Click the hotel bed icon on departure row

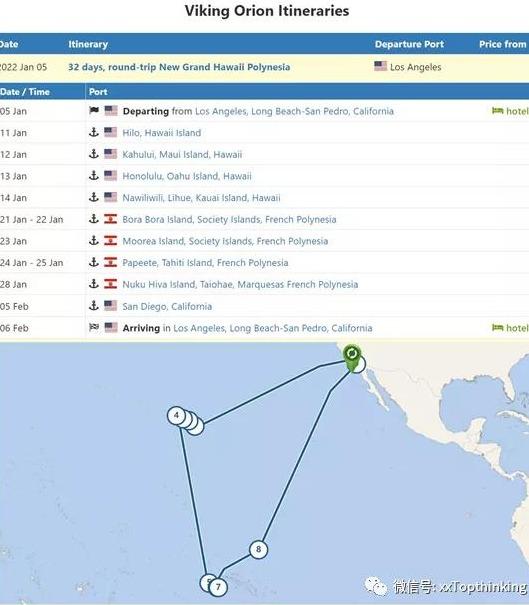coord(497,111)
